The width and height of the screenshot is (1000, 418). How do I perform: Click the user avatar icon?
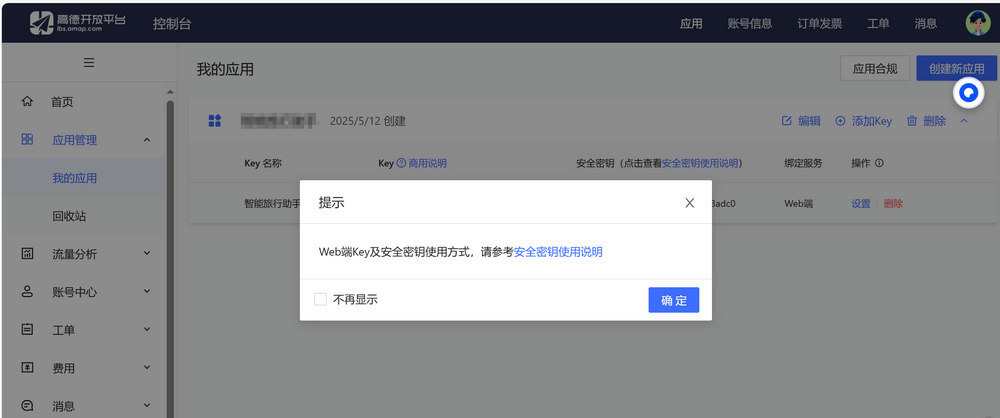(977, 22)
